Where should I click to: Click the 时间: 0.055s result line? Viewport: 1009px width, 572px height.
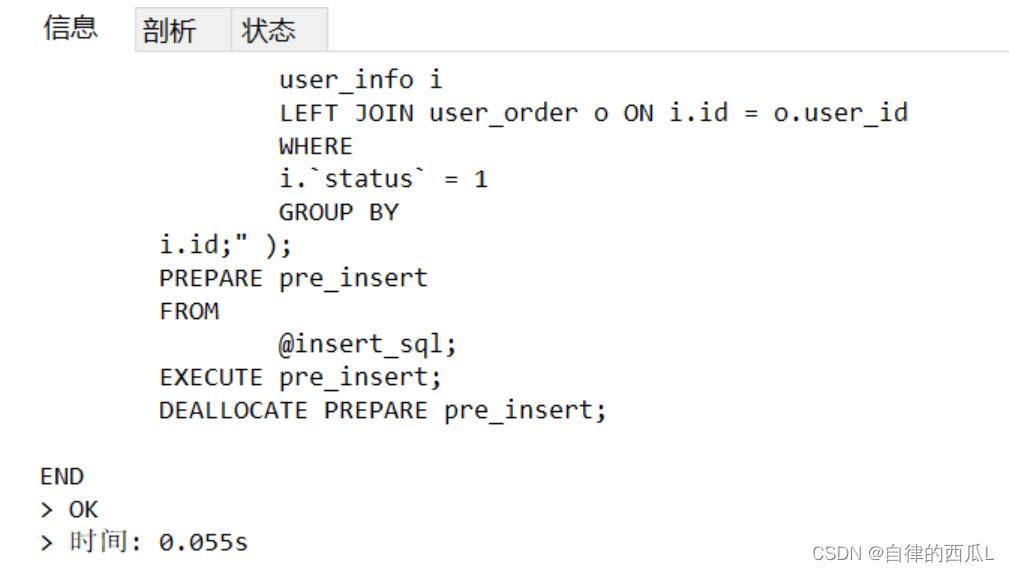coord(158,542)
